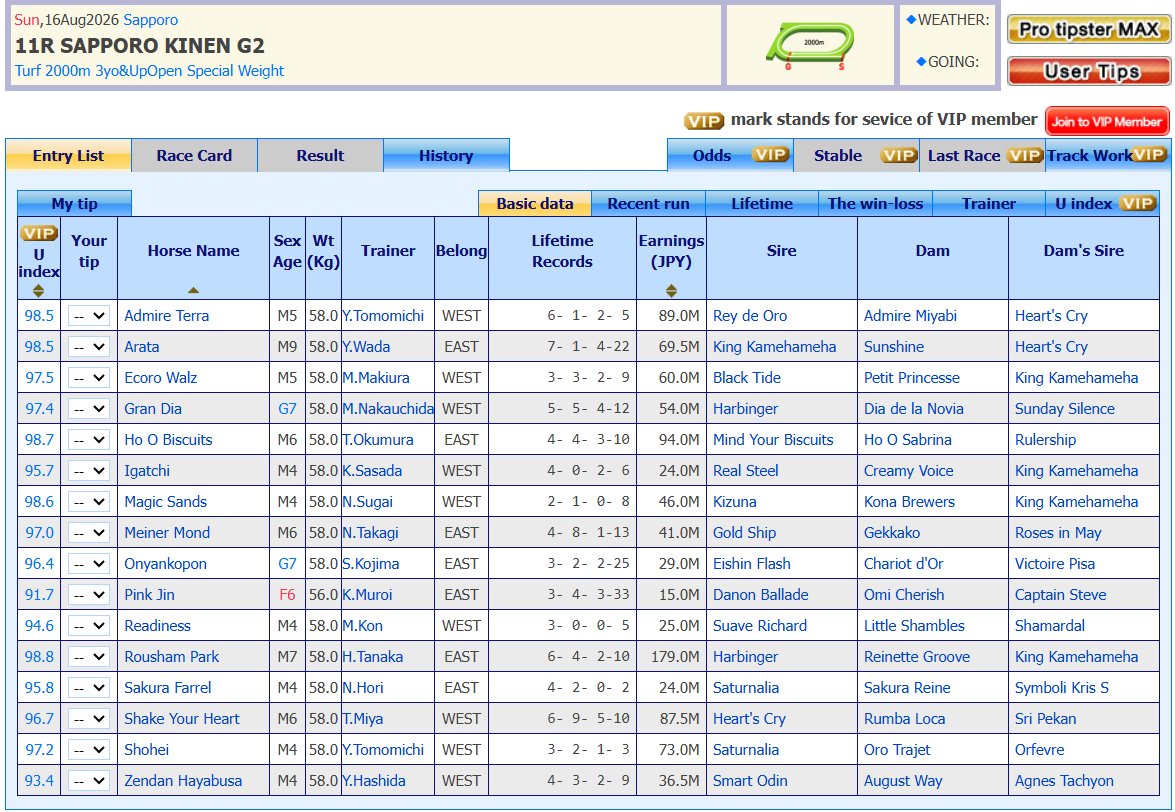Viewport: 1175px width, 812px height.
Task: Click the VIP mark beside the service note
Action: pyautogui.click(x=704, y=121)
